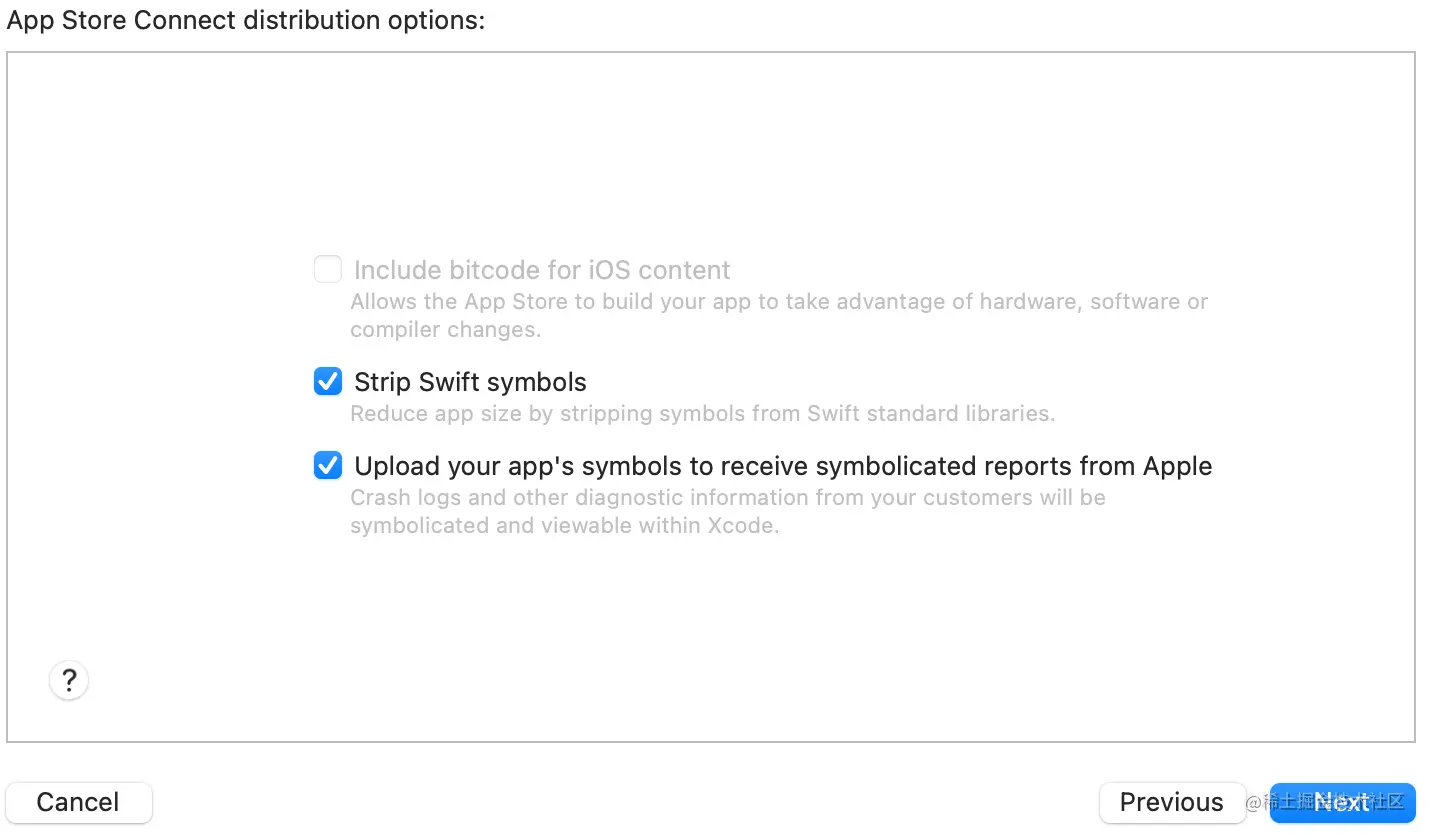This screenshot has height=836, width=1429.
Task: Click the 'compiler changes.' description line
Action: 445,329
